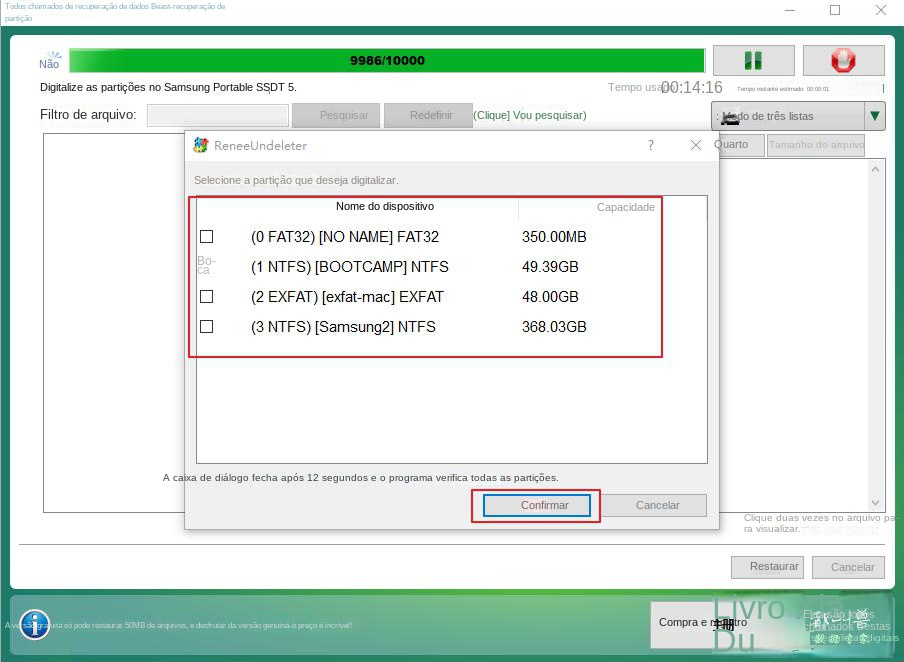Click the Nome do dispositivo column header
904x662 pixels.
click(385, 206)
